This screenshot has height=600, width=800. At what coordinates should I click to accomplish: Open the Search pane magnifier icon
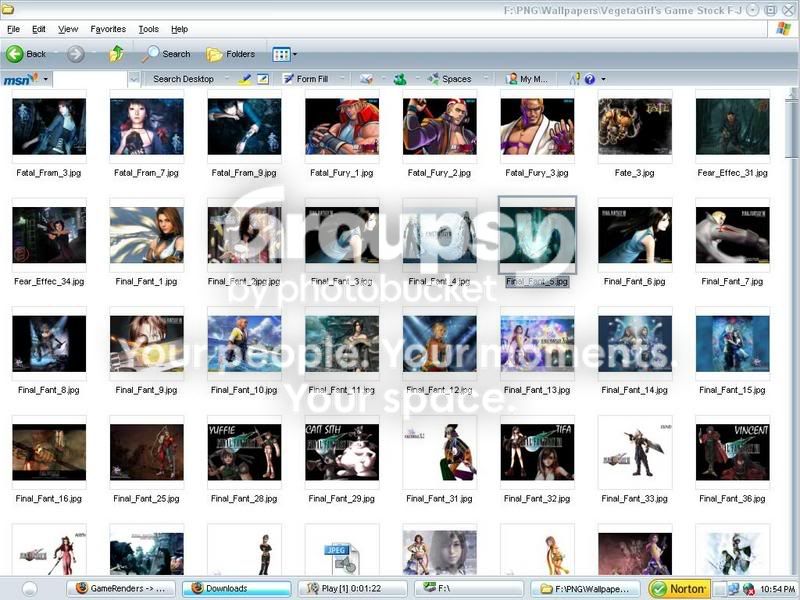[x=150, y=54]
